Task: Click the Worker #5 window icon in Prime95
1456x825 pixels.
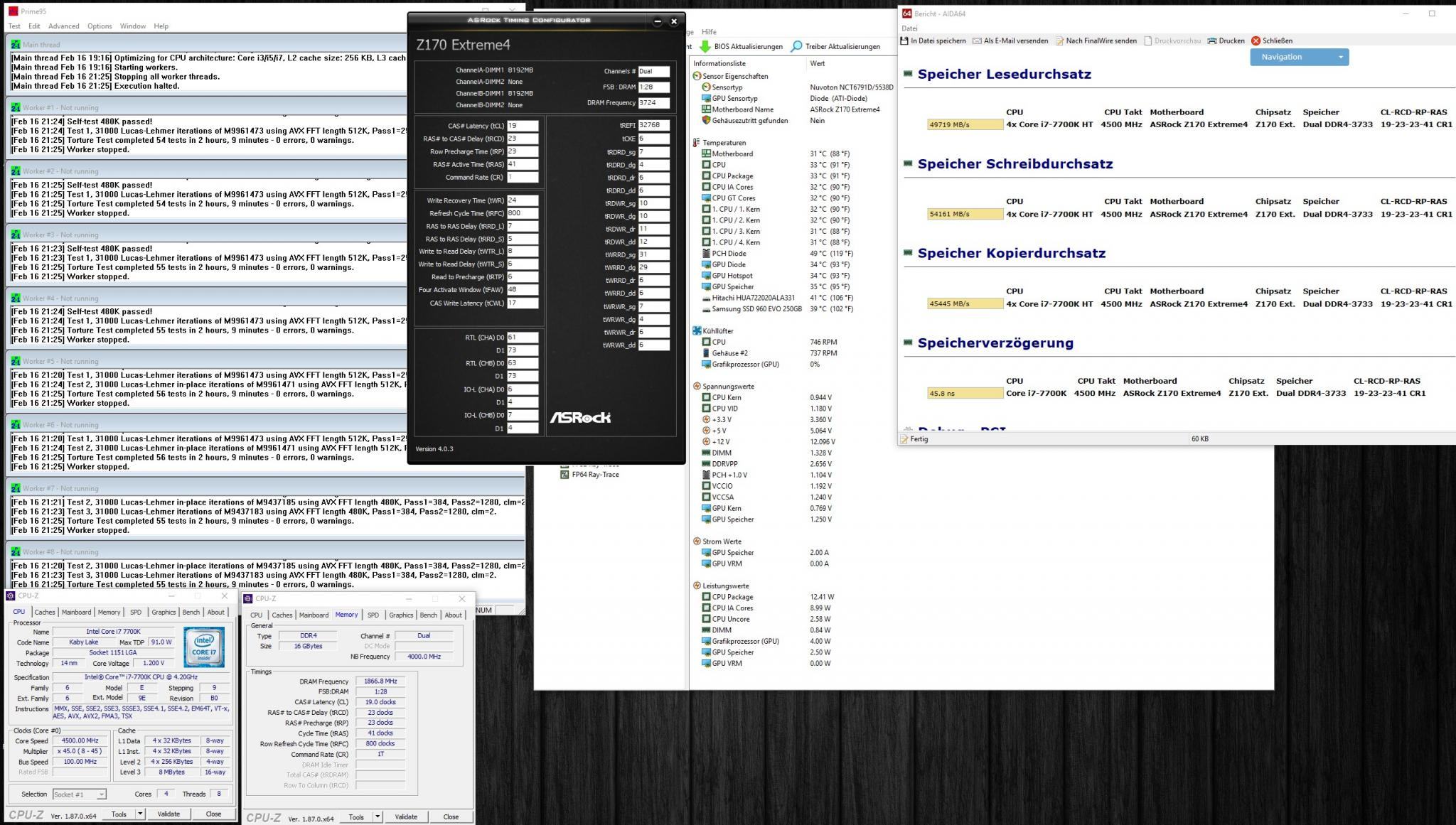Action: point(16,362)
